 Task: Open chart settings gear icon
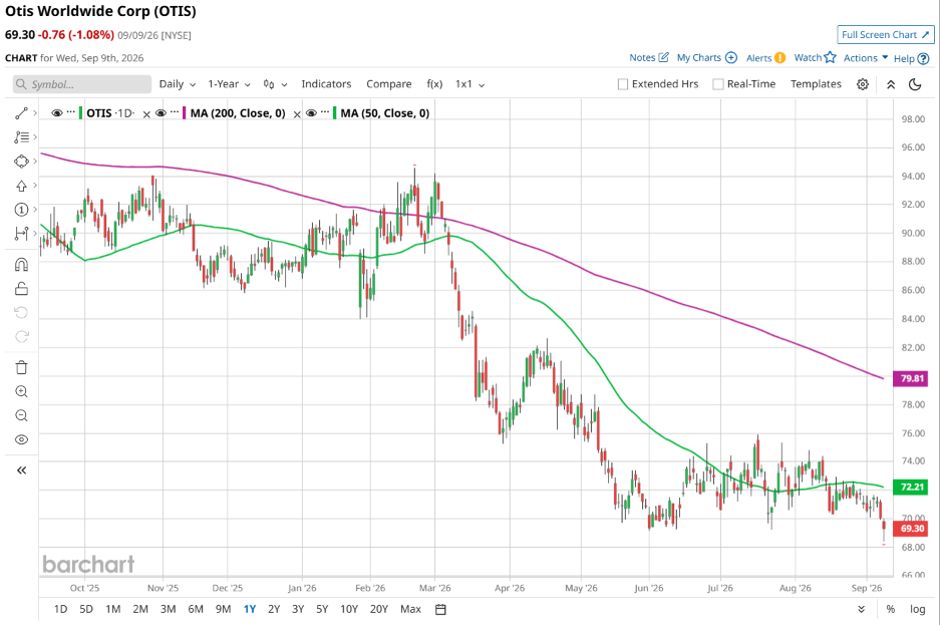[x=863, y=84]
